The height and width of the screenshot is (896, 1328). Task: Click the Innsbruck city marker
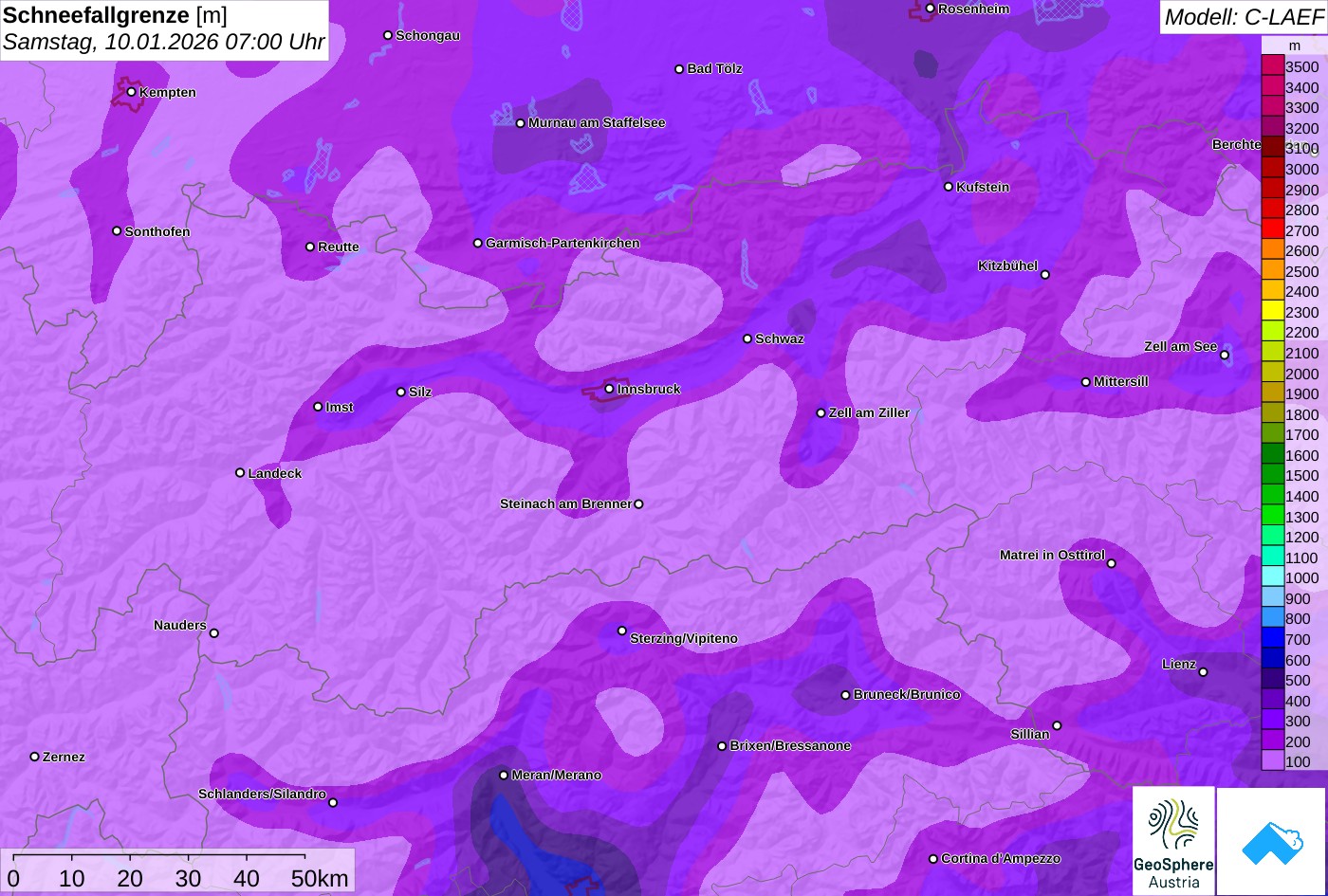click(x=609, y=389)
